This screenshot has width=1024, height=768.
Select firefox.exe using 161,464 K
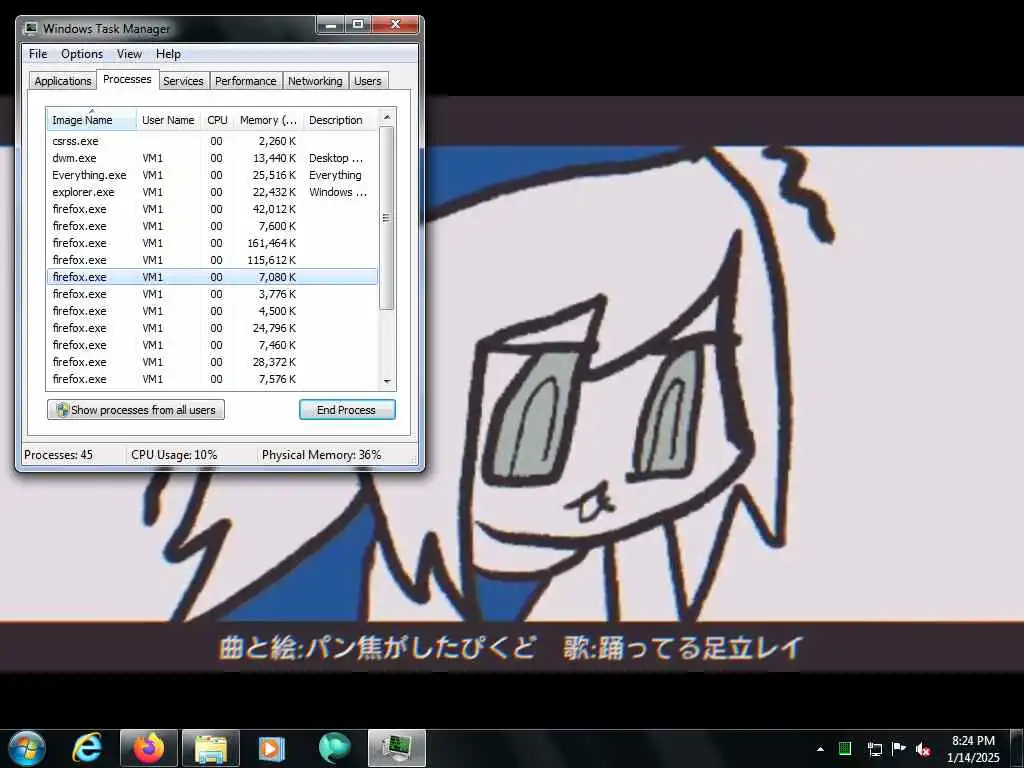pos(212,243)
